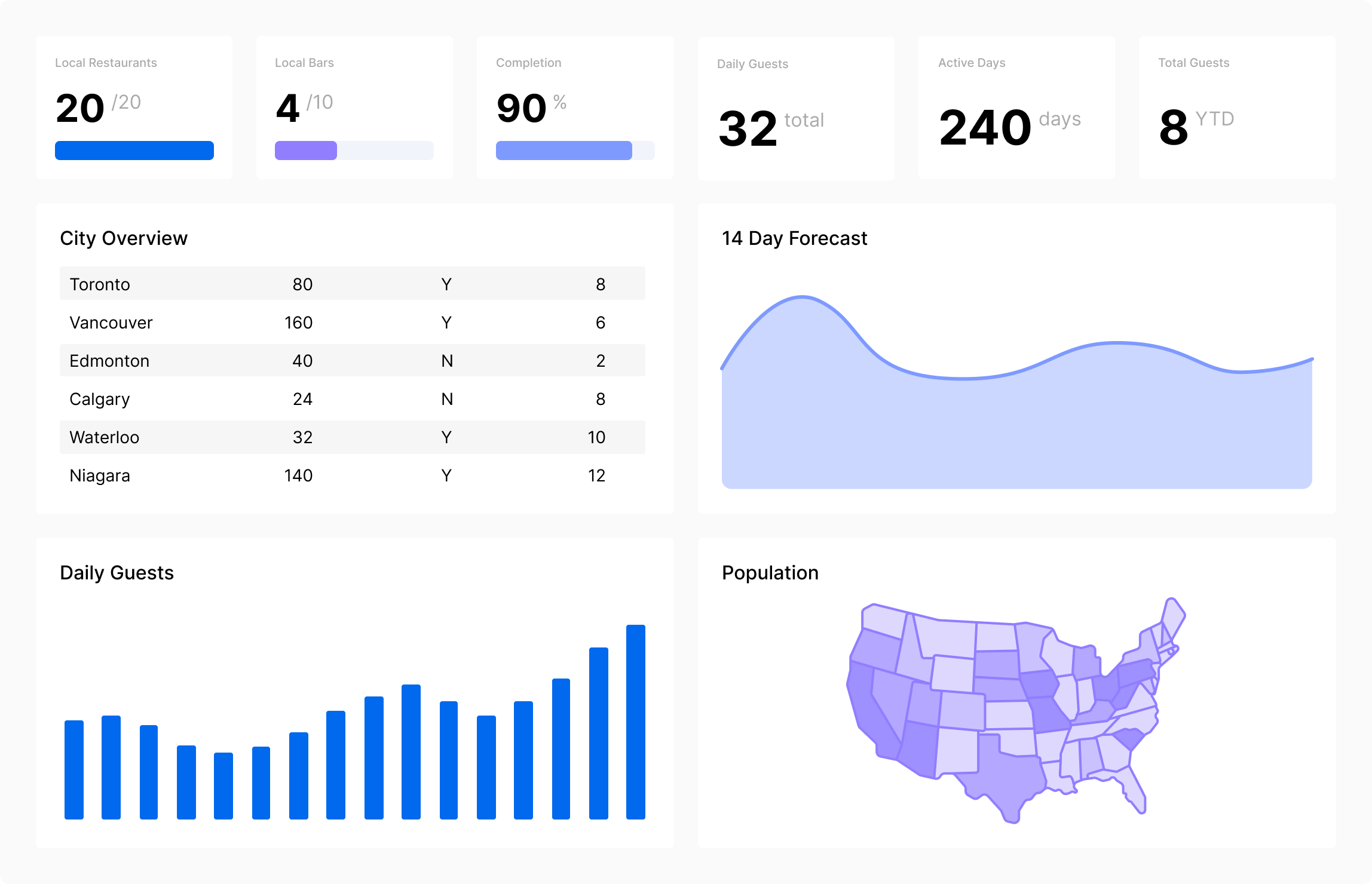Click the Completion 90% progress bar
The height and width of the screenshot is (884, 1372).
tap(575, 151)
